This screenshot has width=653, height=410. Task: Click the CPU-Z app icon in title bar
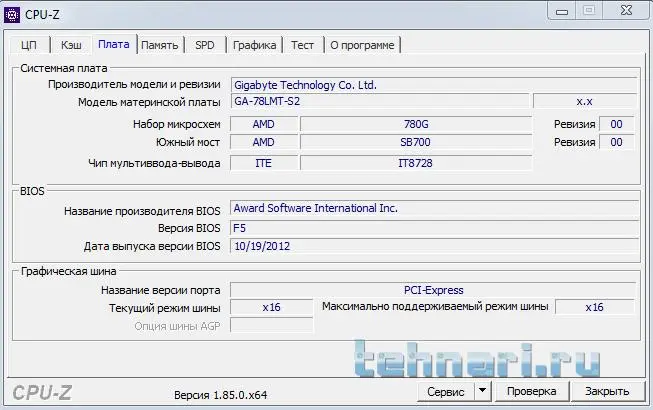point(11,15)
